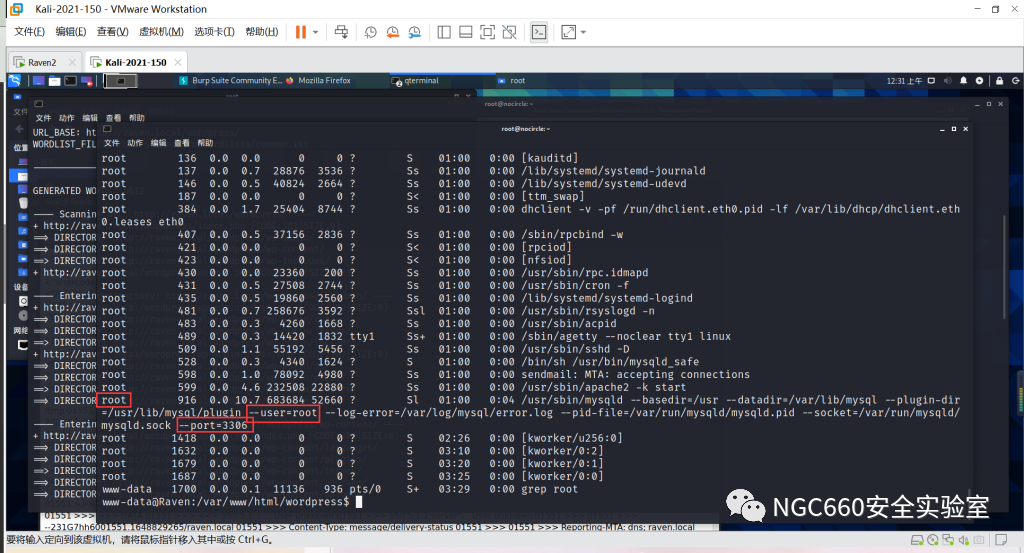
Task: Open notifications bell in Kali panel
Action: click(963, 81)
